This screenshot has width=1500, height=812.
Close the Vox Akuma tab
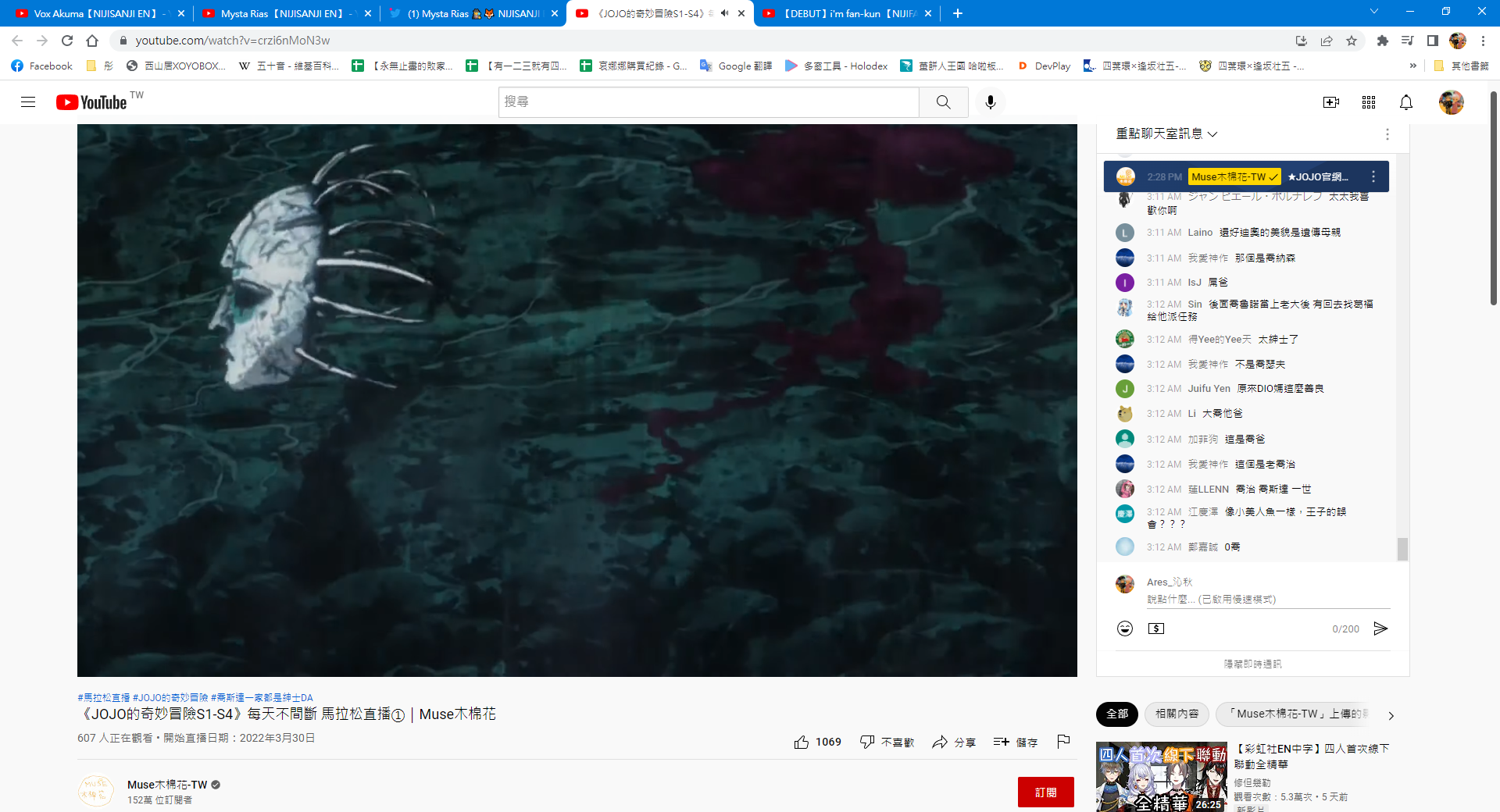pos(181,13)
